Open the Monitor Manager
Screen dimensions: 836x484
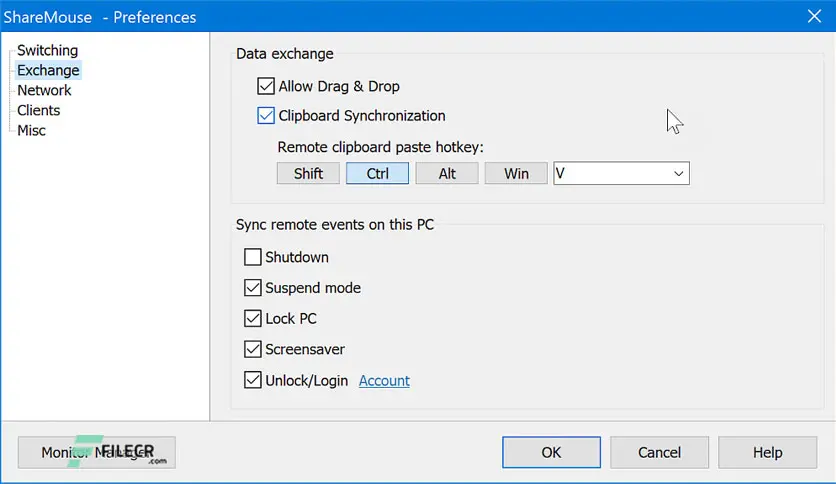pyautogui.click(x=97, y=453)
